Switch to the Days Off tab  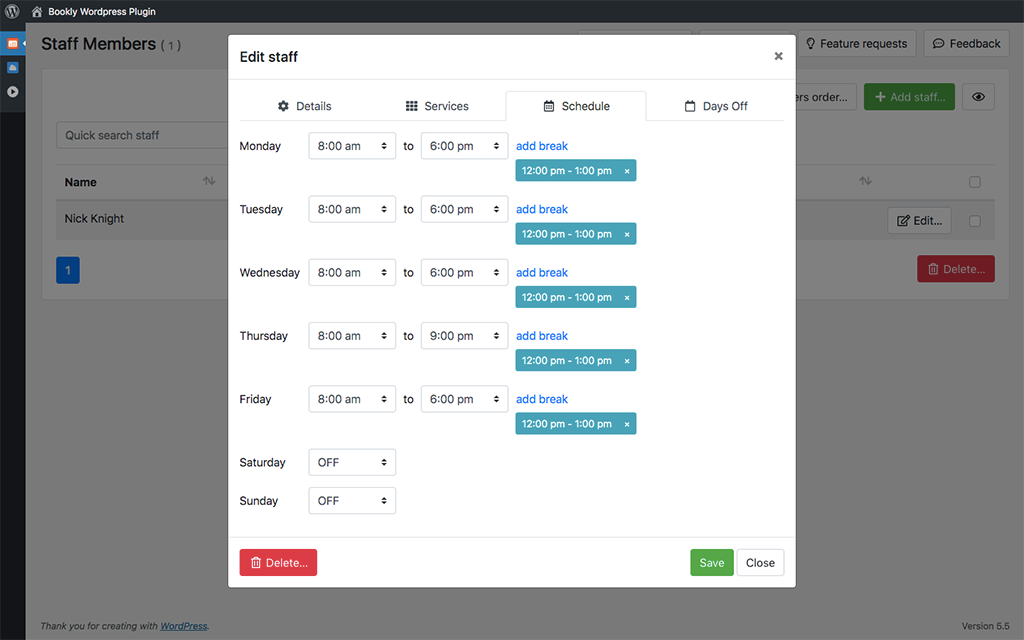coord(715,106)
